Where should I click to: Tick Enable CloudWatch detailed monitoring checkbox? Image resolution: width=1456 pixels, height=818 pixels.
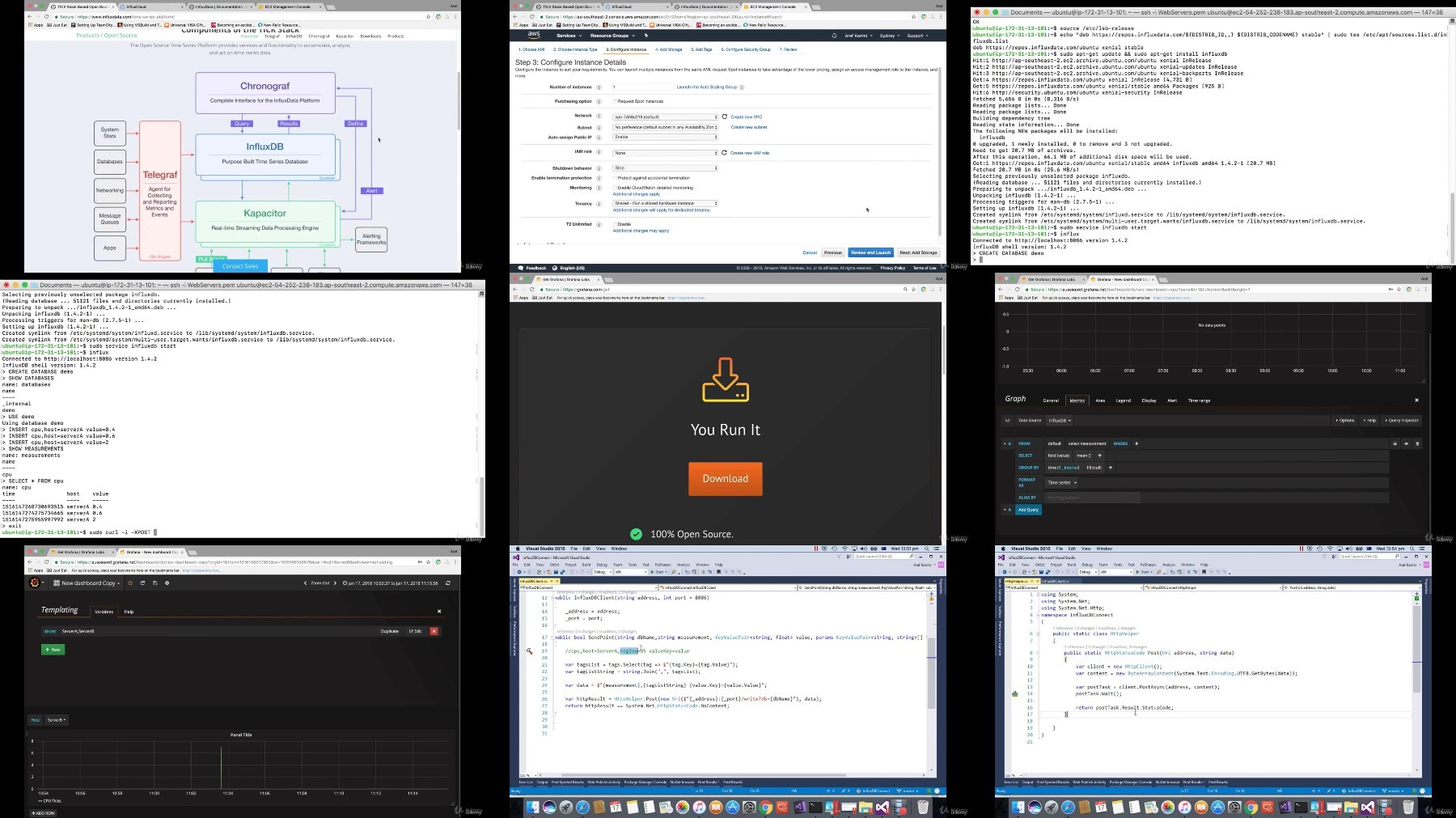pyautogui.click(x=615, y=188)
